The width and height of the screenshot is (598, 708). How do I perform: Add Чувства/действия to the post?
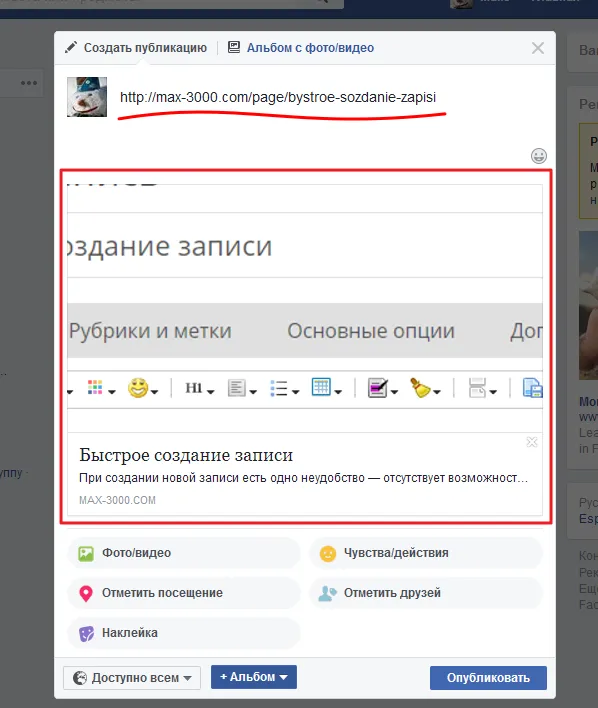tap(425, 553)
